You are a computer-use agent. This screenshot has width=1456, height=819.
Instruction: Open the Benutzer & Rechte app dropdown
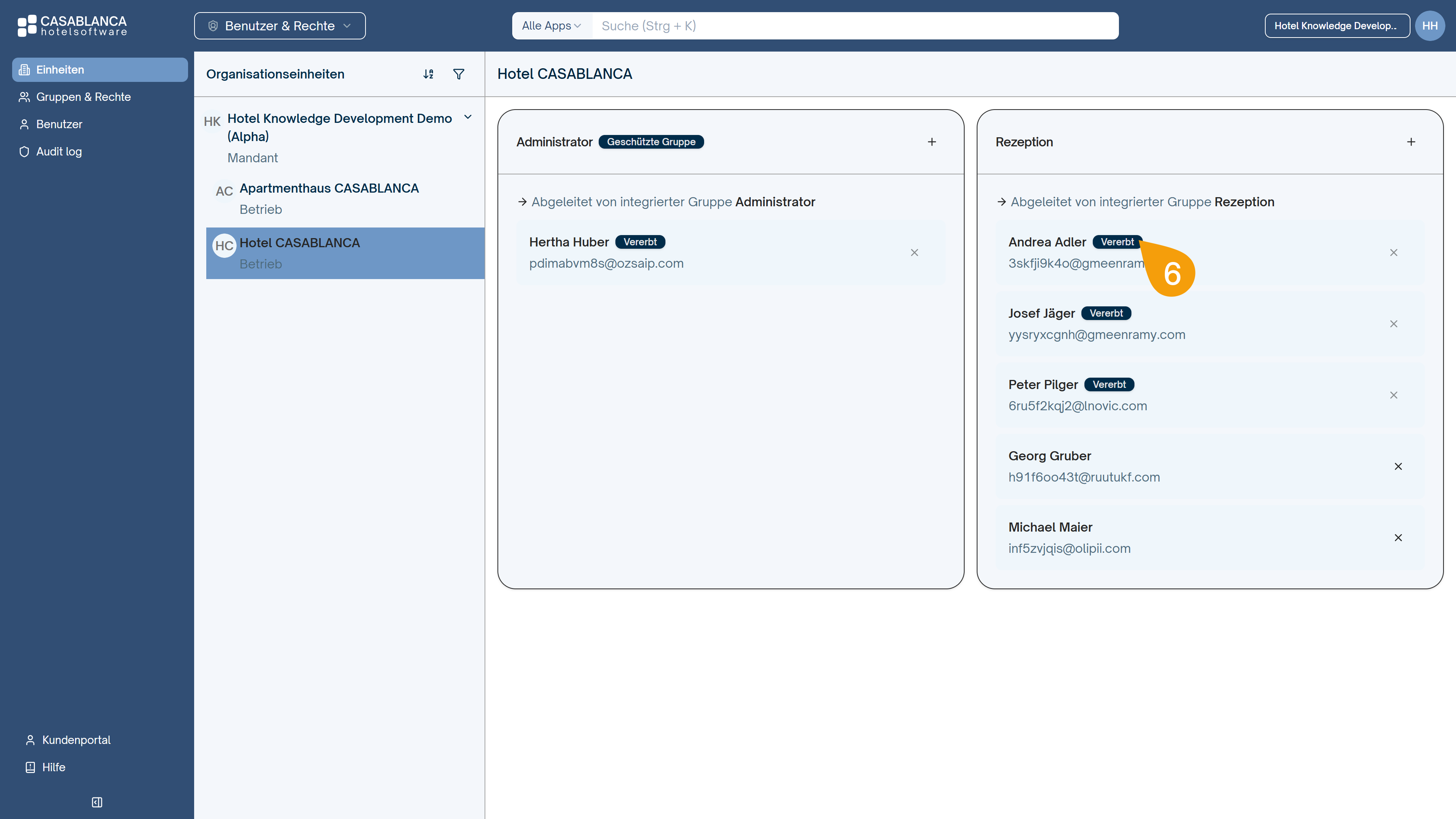[280, 26]
